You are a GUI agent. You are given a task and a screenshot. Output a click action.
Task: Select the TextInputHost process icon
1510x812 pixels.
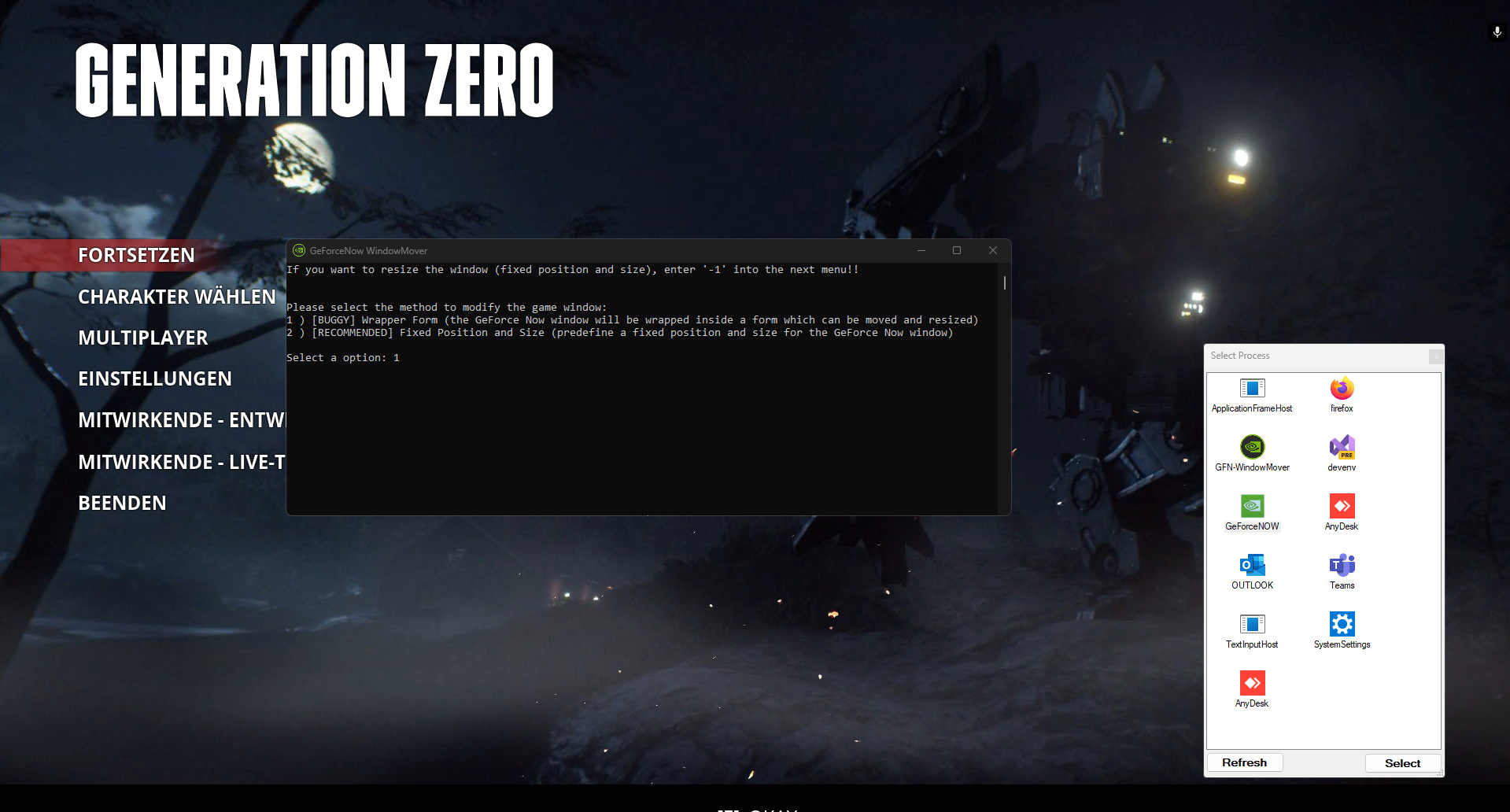click(1252, 624)
